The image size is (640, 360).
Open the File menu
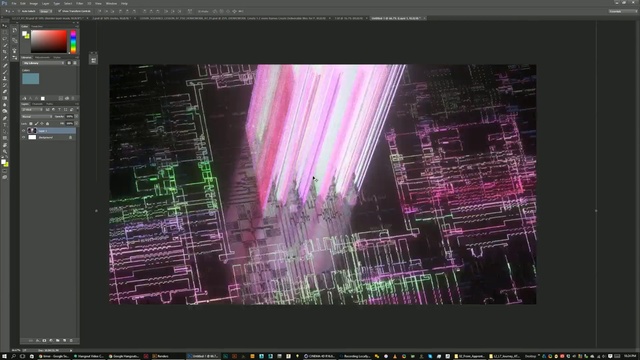pos(14,3)
